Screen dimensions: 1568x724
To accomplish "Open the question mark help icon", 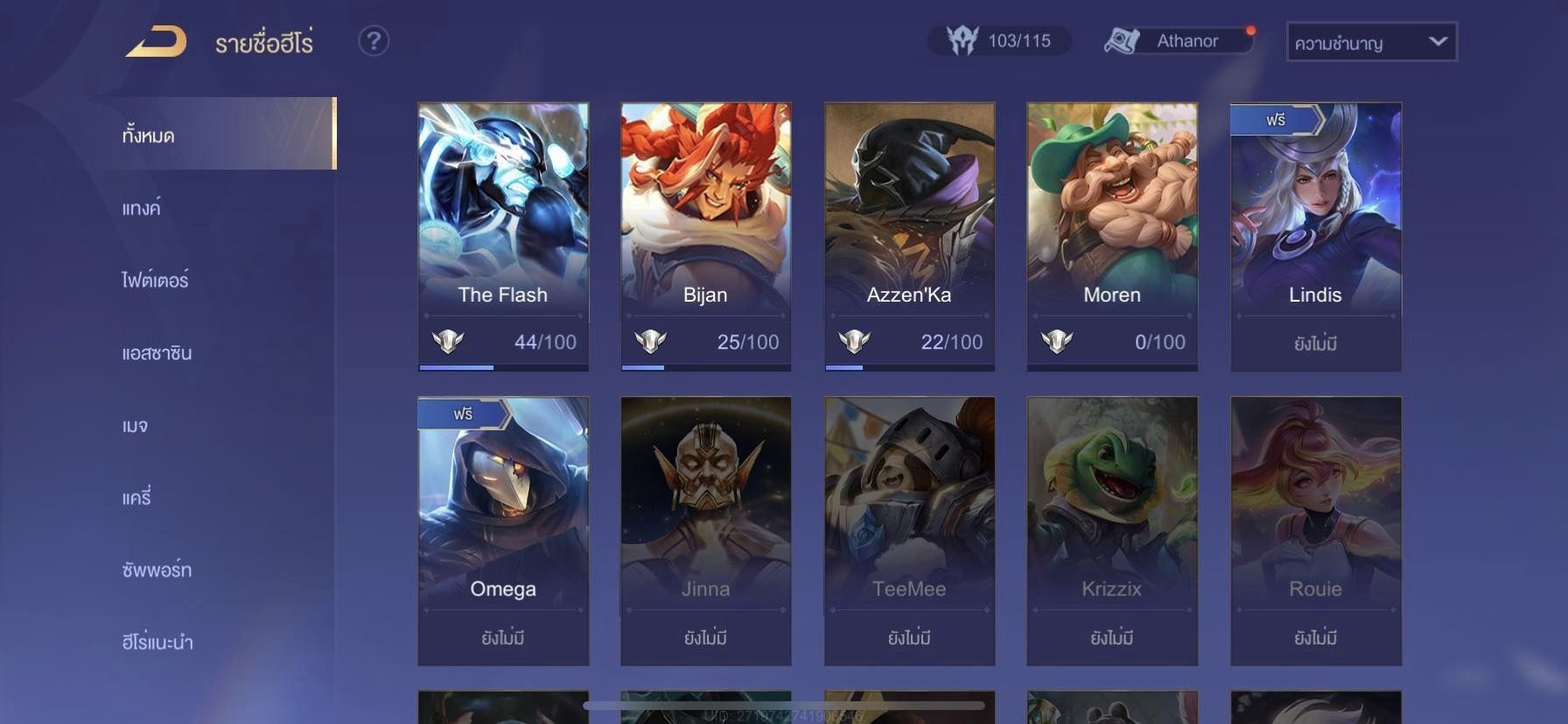I will 374,40.
